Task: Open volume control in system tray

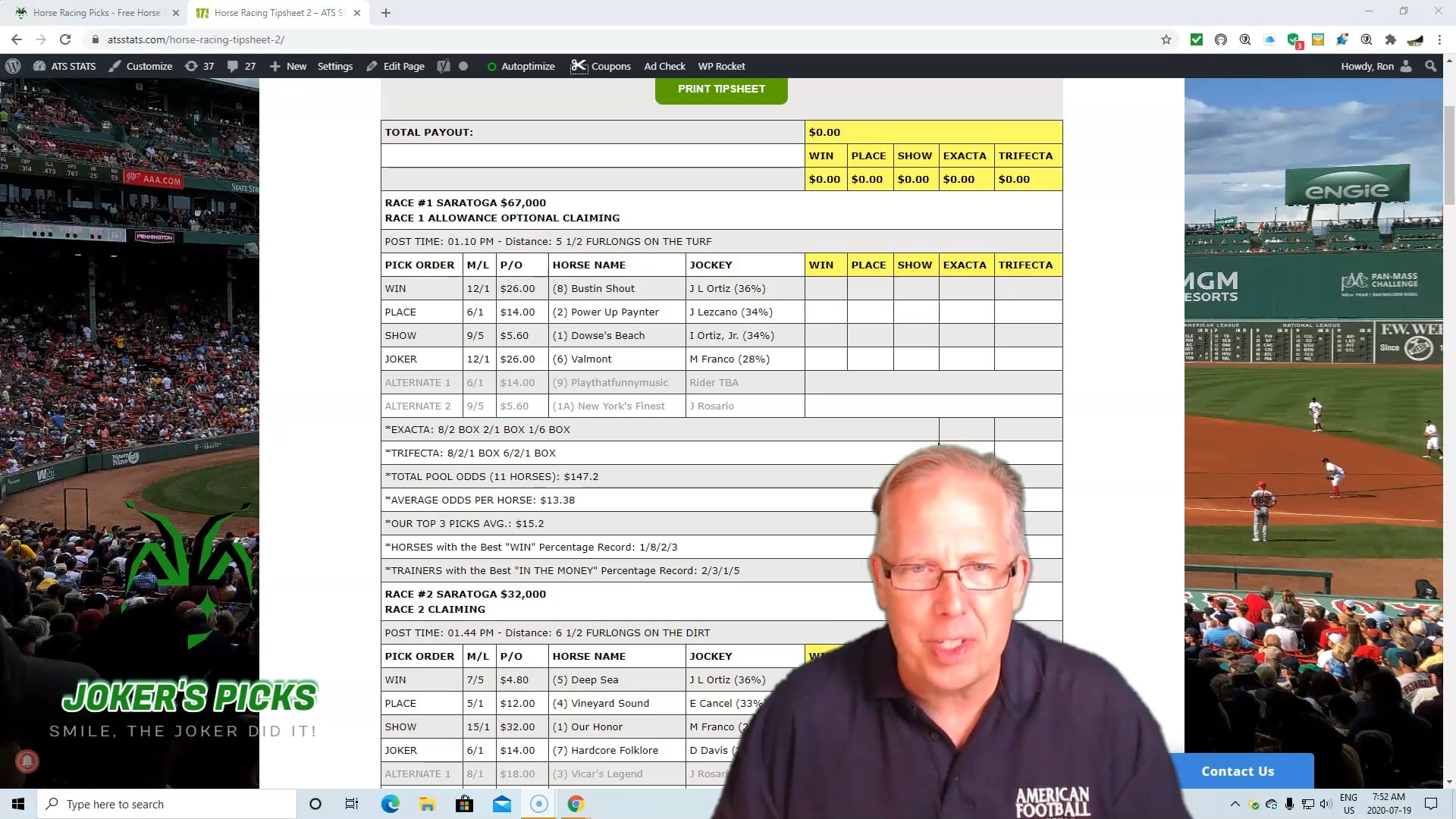Action: (1325, 804)
